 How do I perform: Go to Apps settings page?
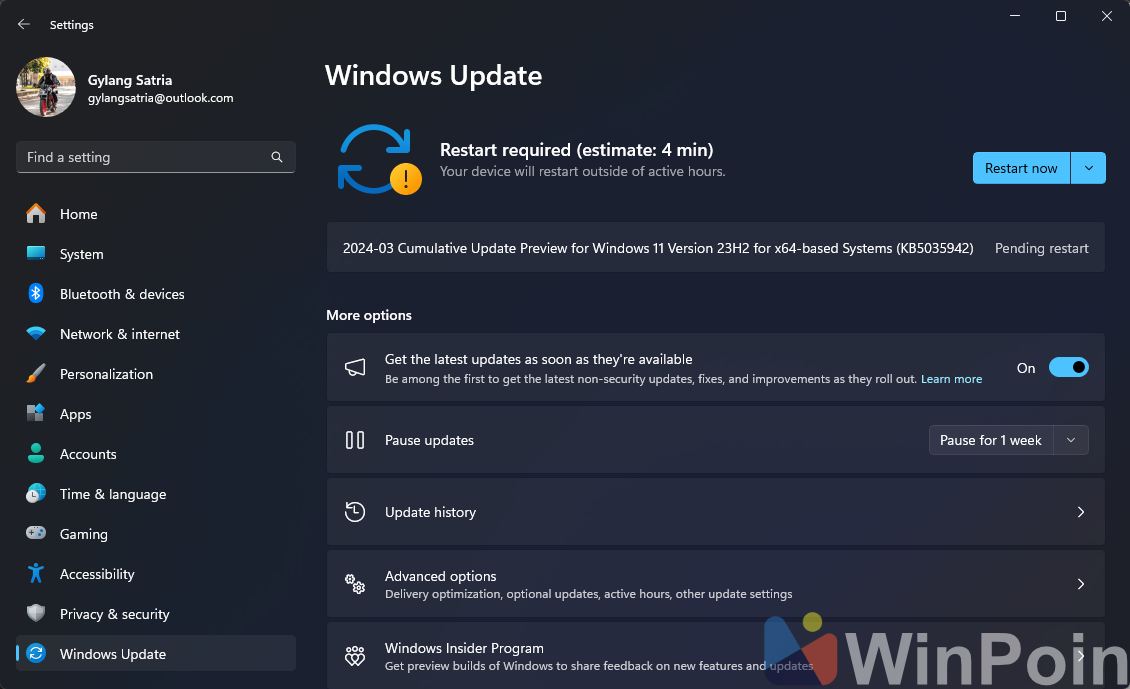point(75,414)
